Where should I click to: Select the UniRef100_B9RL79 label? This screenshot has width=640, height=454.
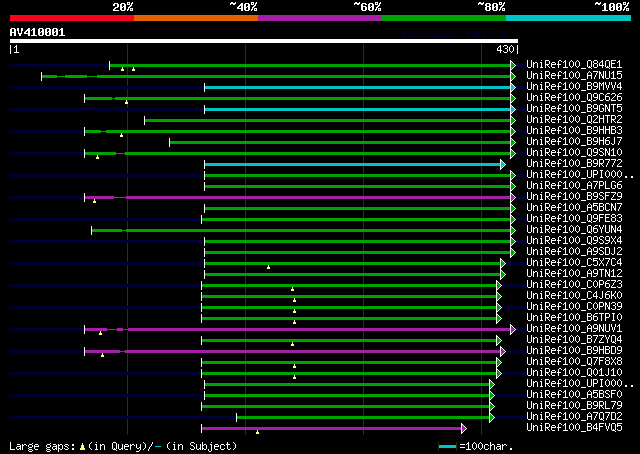[574, 406]
